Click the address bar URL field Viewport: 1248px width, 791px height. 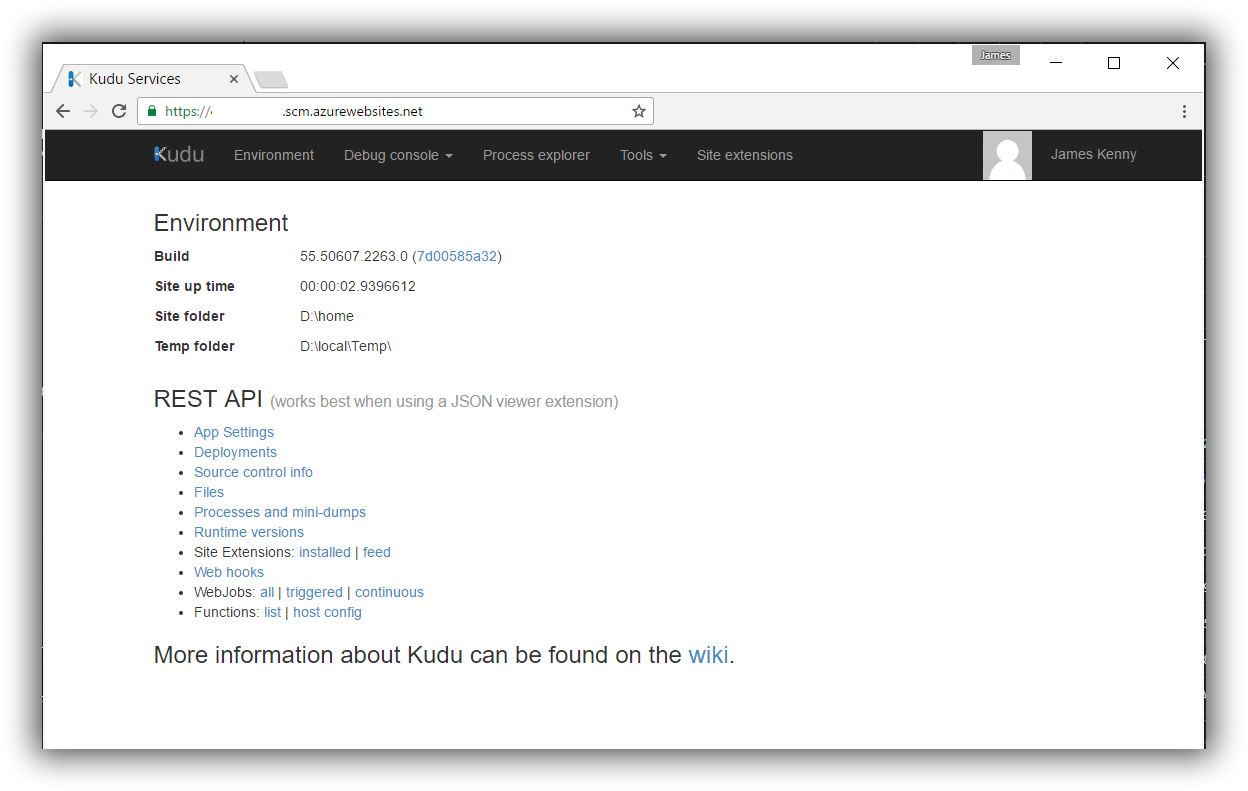[x=395, y=111]
